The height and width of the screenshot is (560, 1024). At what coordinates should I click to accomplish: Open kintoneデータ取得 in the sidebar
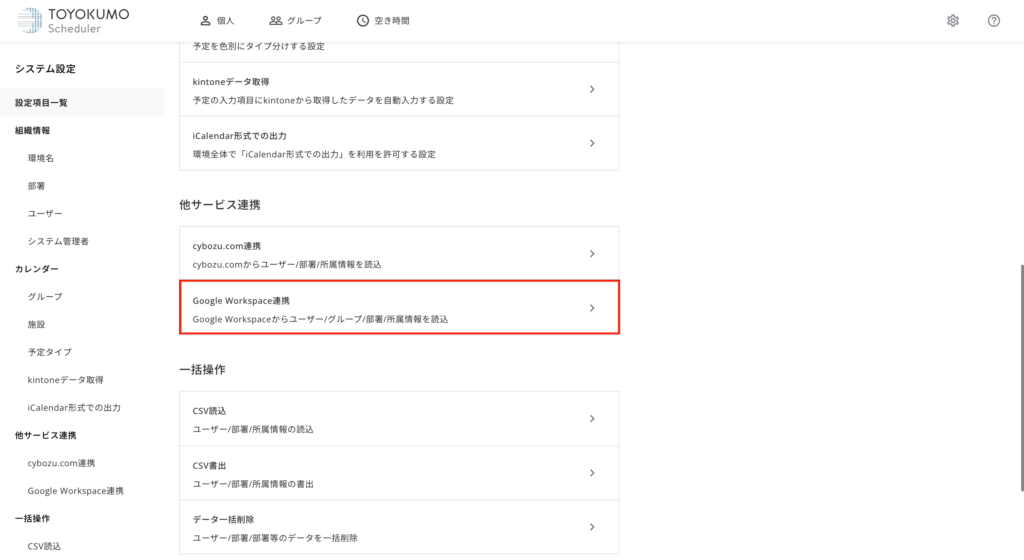tap(65, 380)
